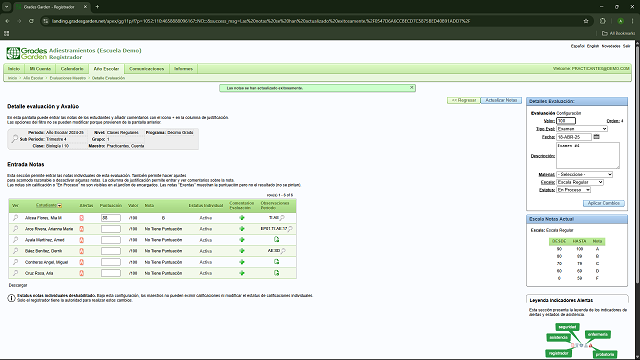This screenshot has width=640, height=360.
Task: Open the All Bookmarks folder
Action: pyautogui.click(x=618, y=33)
